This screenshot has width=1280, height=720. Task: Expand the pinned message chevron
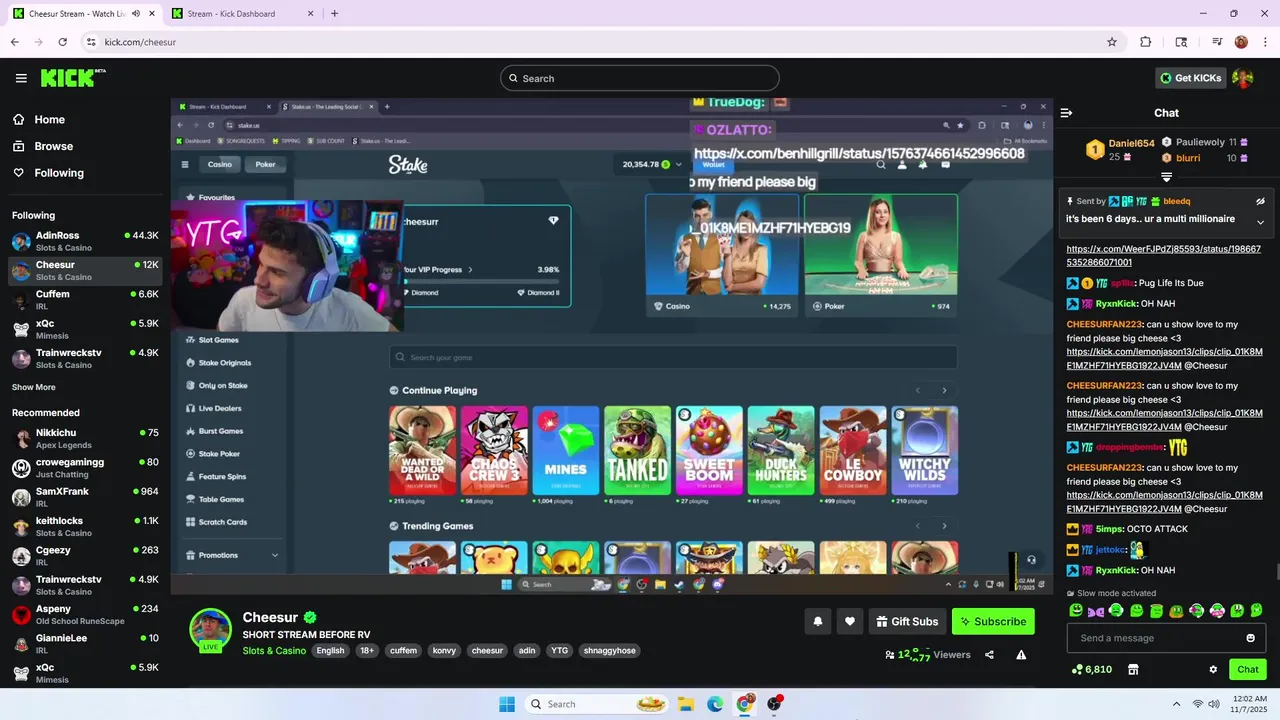1260,222
